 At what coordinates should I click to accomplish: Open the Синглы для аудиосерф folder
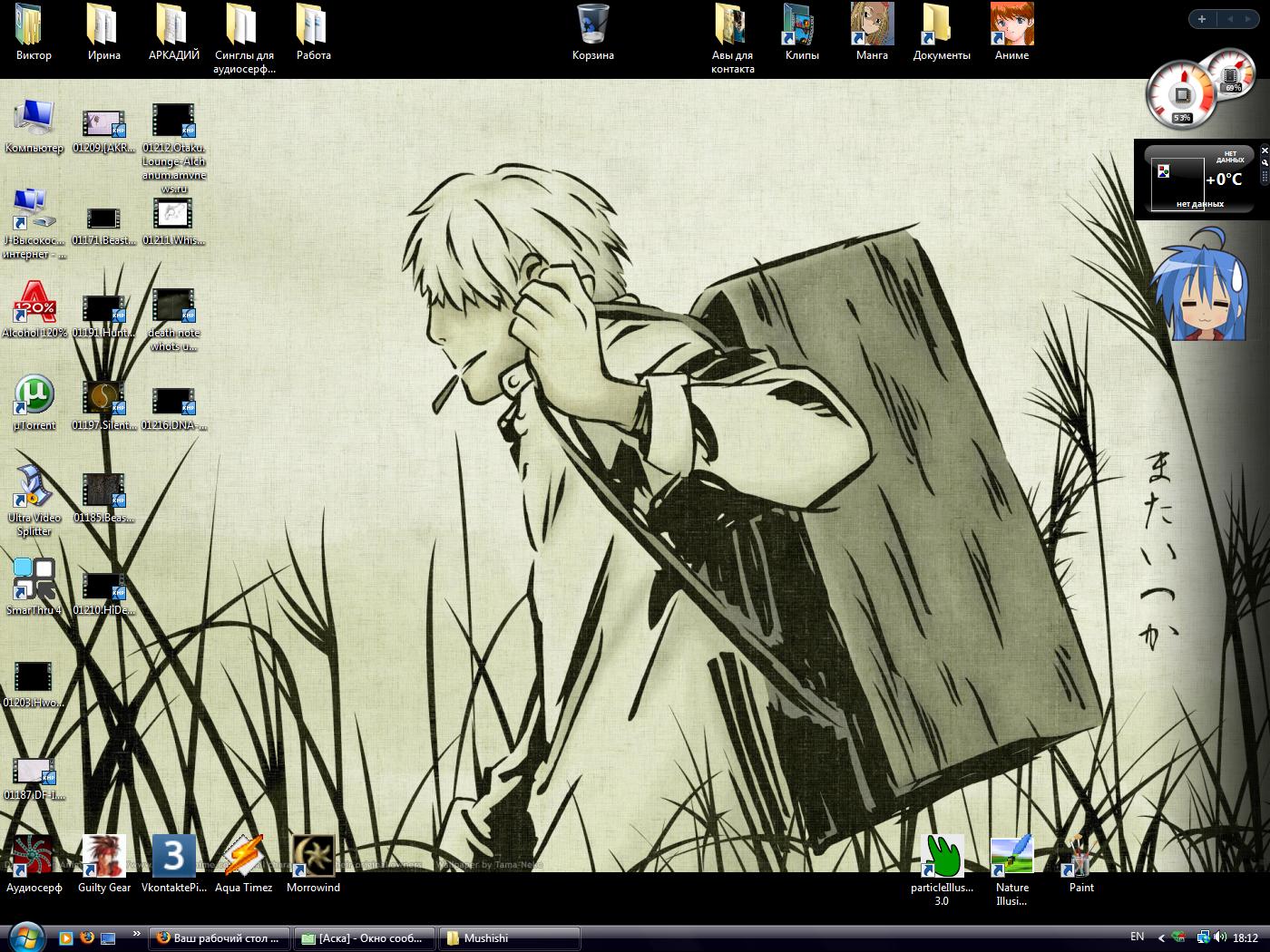[x=244, y=39]
